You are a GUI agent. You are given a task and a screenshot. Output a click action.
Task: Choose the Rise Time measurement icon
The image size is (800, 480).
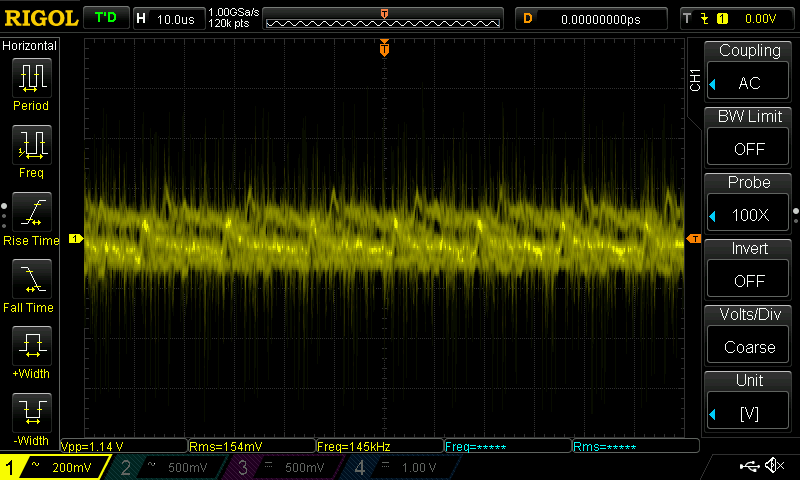31,213
